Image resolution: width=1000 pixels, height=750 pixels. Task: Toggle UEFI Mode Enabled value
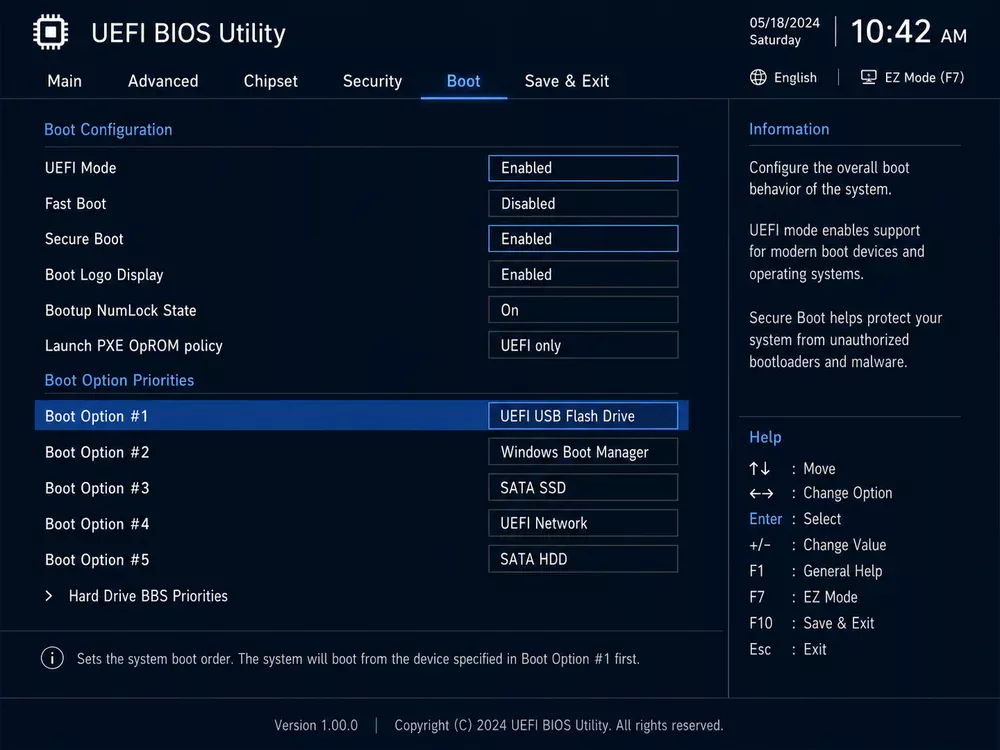click(x=583, y=168)
